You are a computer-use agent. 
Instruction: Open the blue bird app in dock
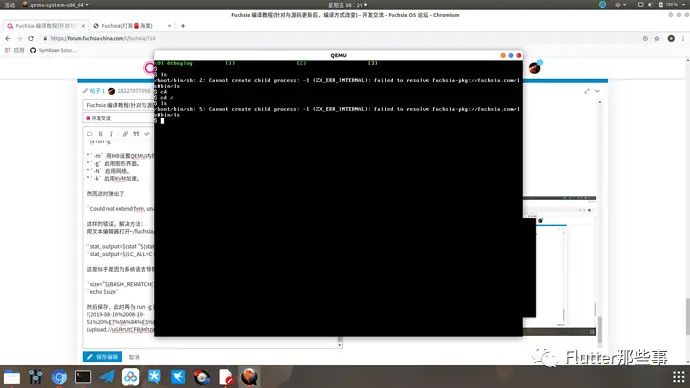coord(178,377)
